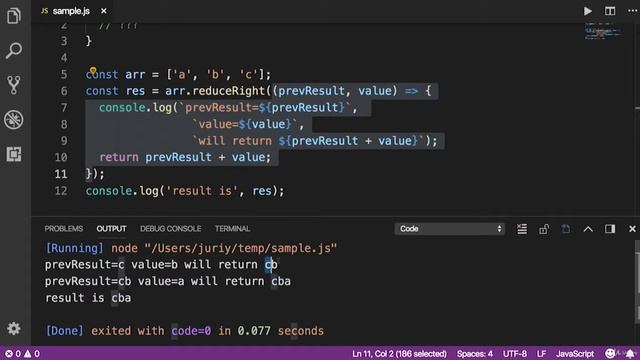Toggle the output scroll lock
The height and width of the screenshot is (360, 640).
[x=544, y=229]
